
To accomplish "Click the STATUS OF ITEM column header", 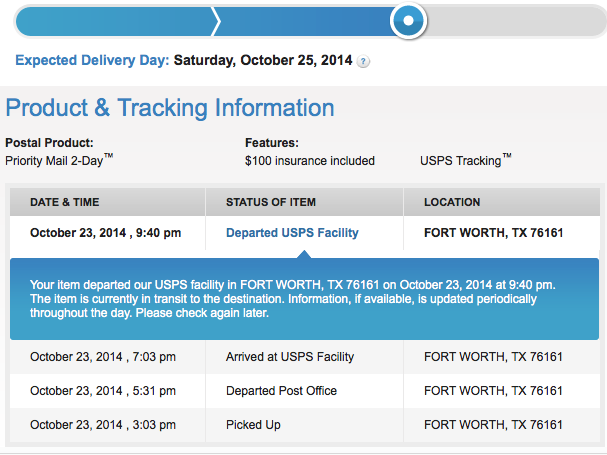I will click(x=271, y=202).
